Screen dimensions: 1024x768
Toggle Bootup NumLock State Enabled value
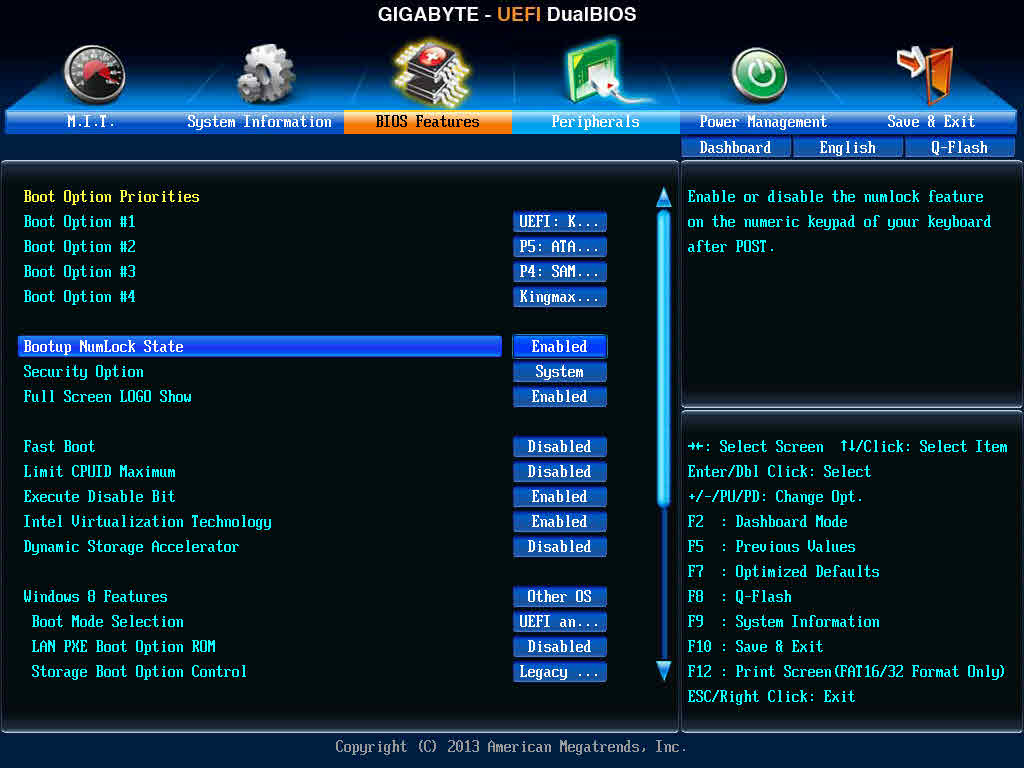[560, 346]
